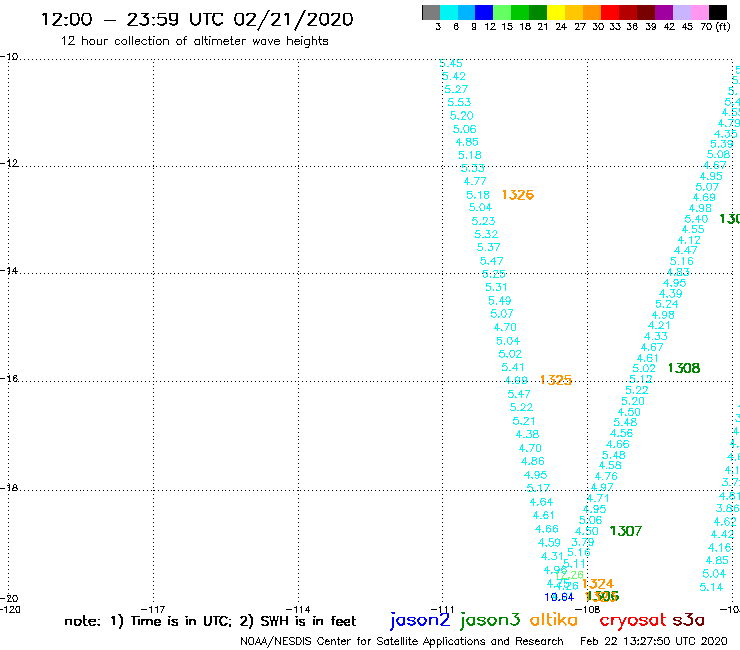Image resolution: width=740 pixels, height=650 pixels.
Task: Click the wave height value 5.32
Action: pos(486,234)
